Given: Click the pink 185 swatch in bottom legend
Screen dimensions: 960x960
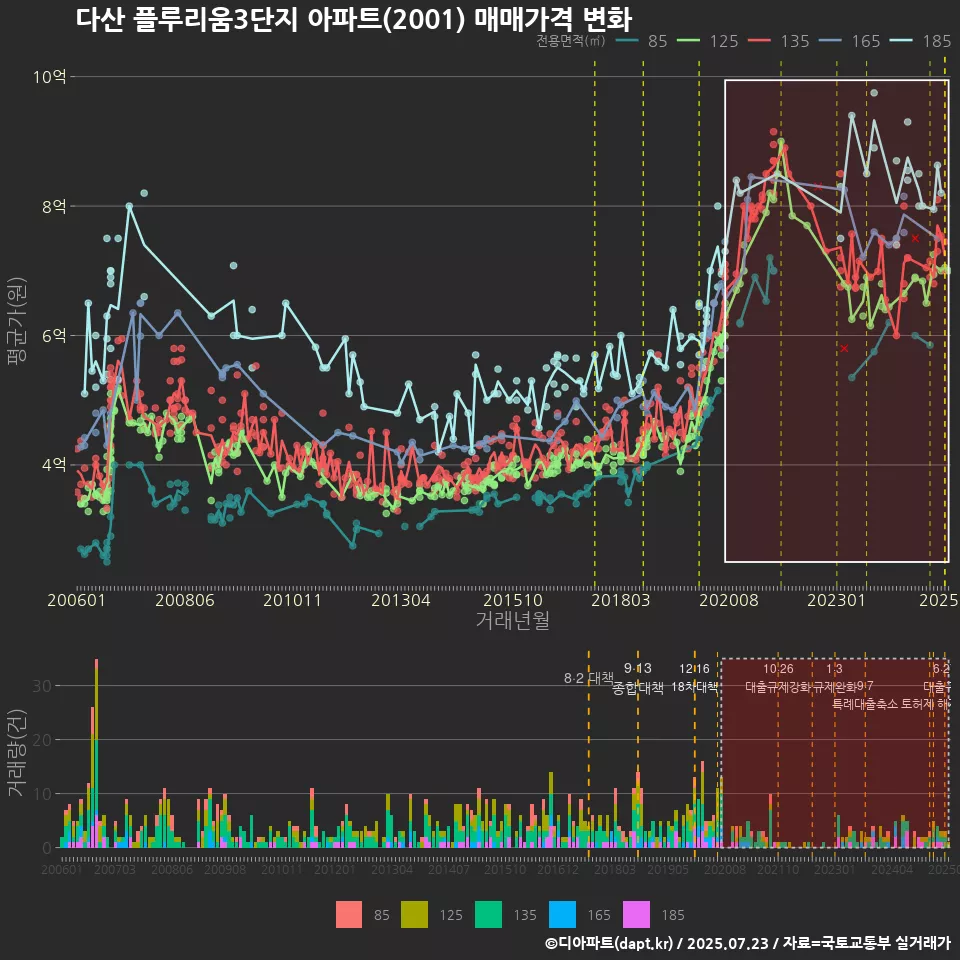Looking at the screenshot, I should (x=636, y=915).
